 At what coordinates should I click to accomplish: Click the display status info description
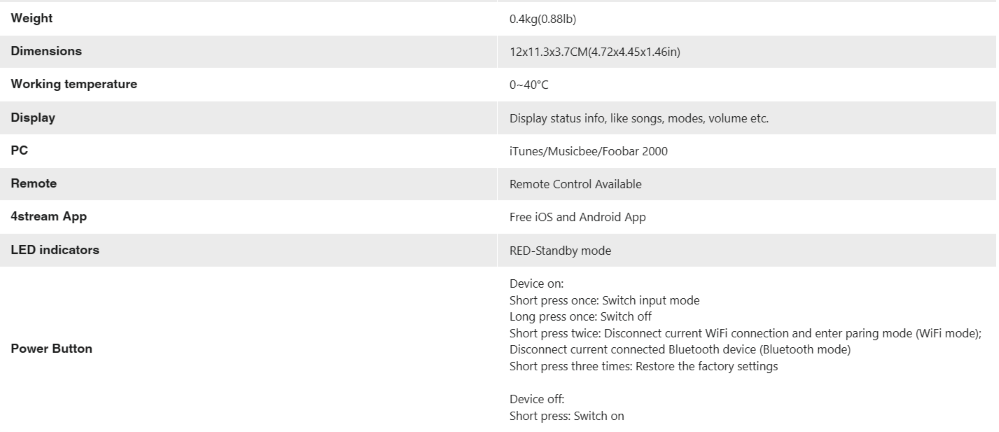tap(638, 118)
